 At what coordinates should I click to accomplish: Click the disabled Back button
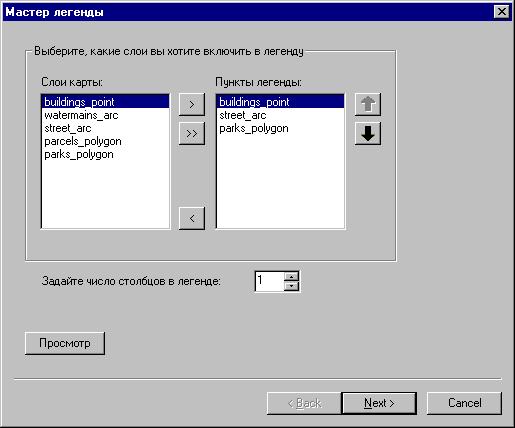click(x=304, y=403)
